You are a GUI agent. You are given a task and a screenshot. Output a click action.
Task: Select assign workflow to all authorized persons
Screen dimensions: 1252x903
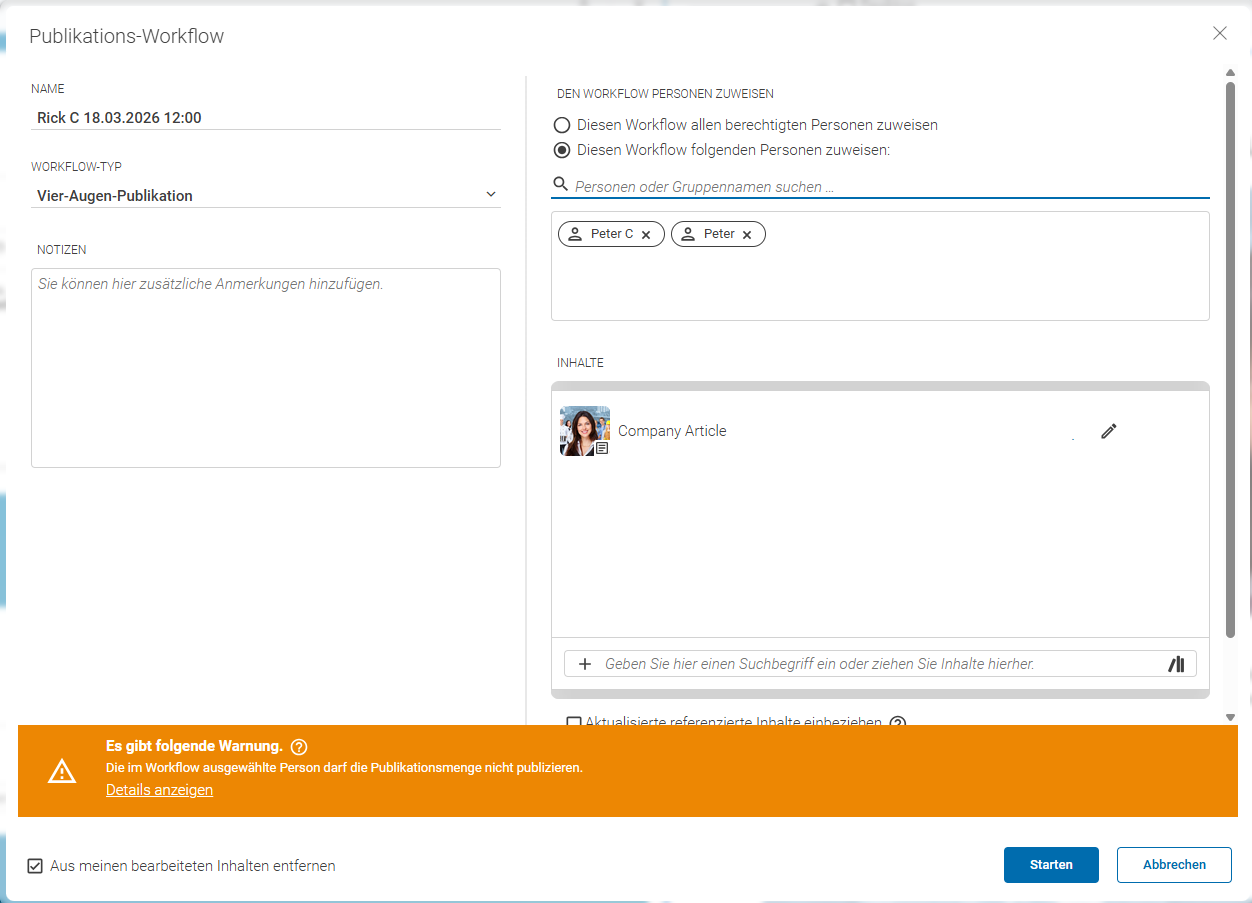click(562, 125)
